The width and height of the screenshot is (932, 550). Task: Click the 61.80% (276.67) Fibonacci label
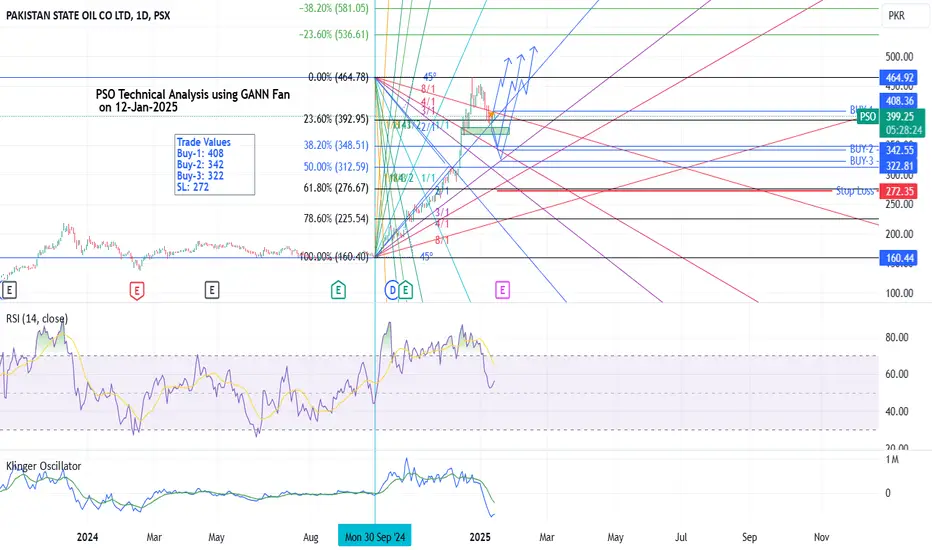[x=336, y=188]
